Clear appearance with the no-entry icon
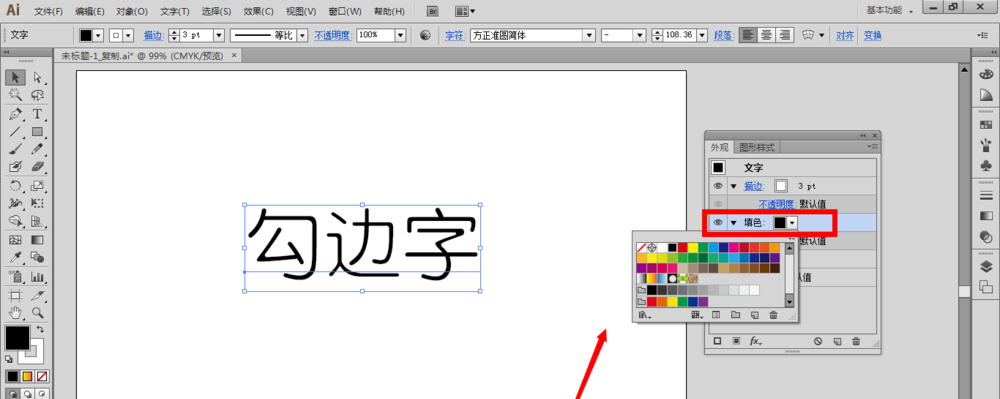The height and width of the screenshot is (399, 1000). pos(818,341)
